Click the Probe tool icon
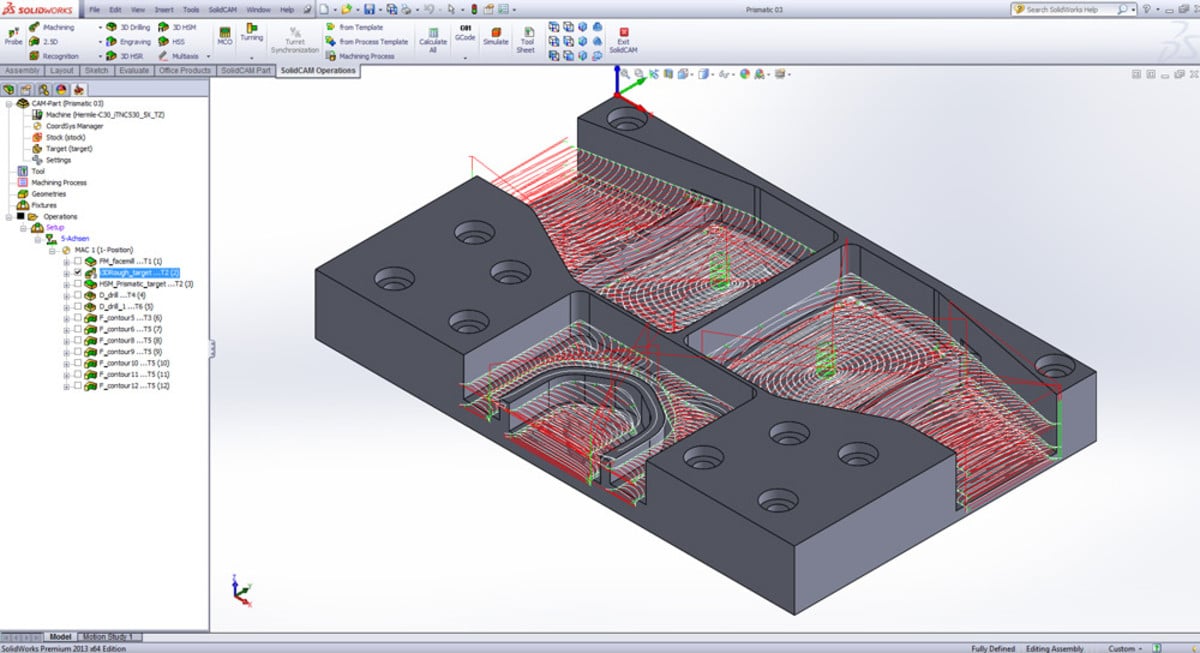Image resolution: width=1200 pixels, height=653 pixels. click(13, 34)
